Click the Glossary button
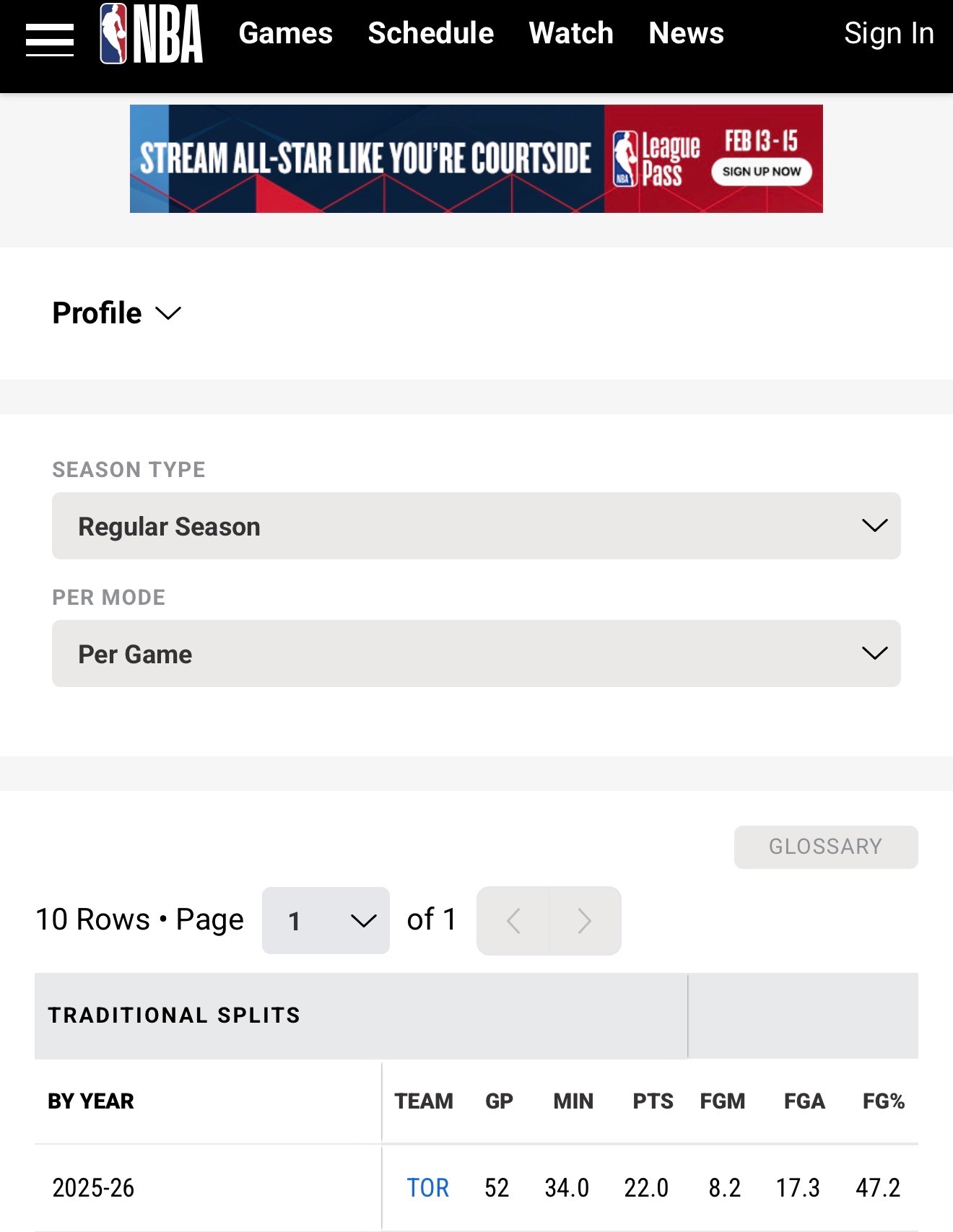Image resolution: width=953 pixels, height=1232 pixels. click(825, 847)
